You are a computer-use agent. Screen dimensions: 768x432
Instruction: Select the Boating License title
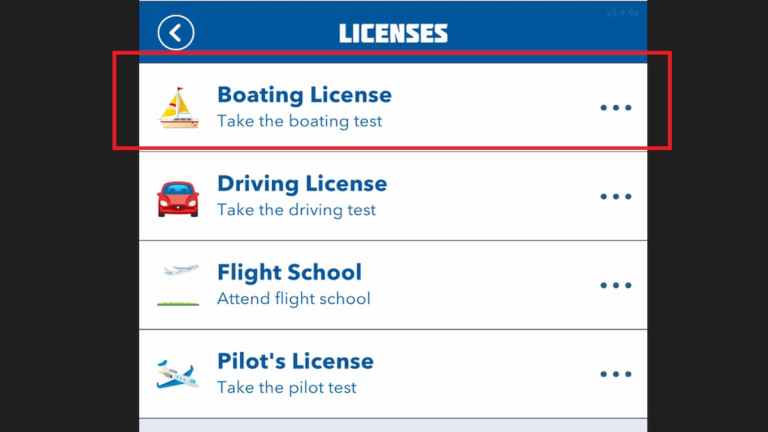tap(304, 96)
